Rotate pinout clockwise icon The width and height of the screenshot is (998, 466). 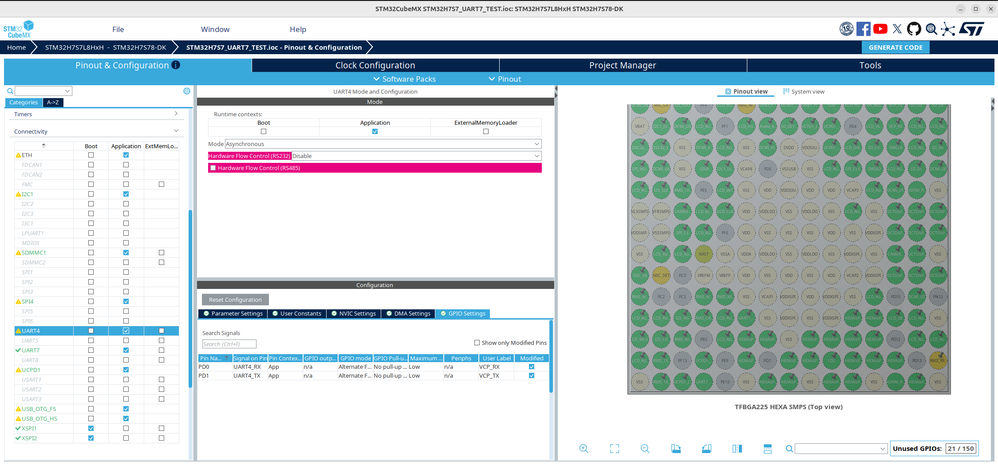(x=676, y=448)
